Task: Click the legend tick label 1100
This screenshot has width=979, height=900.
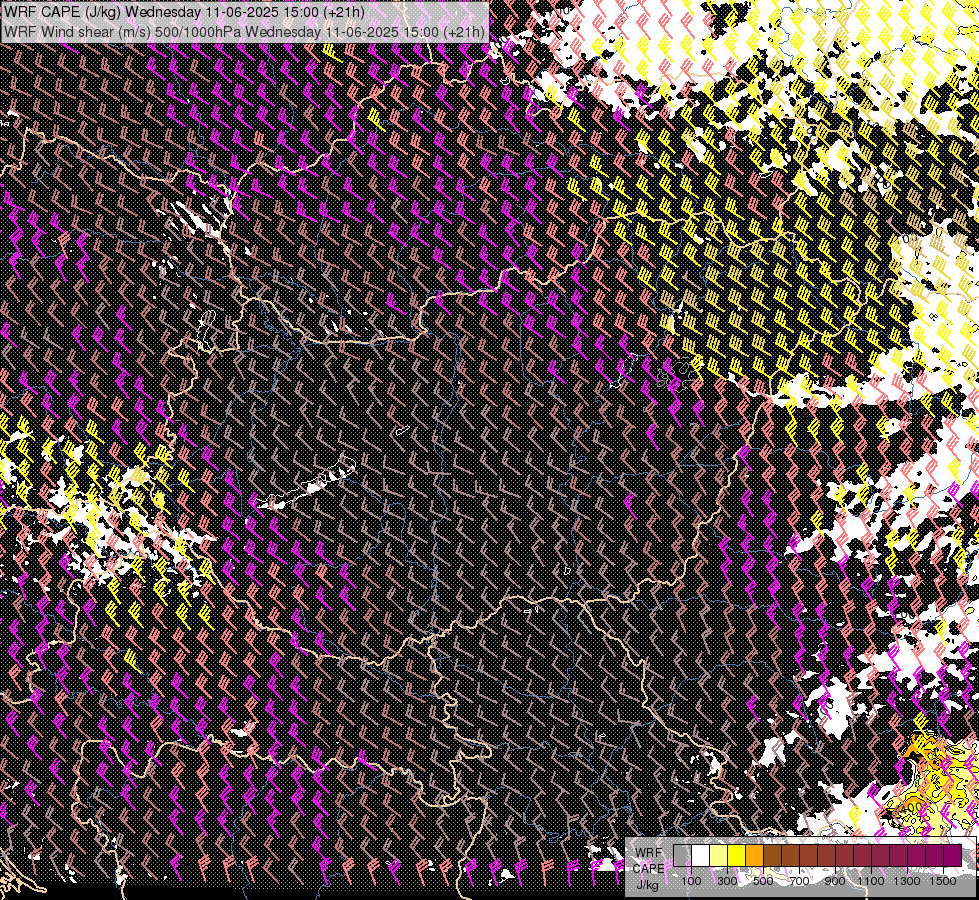Action: click(871, 881)
